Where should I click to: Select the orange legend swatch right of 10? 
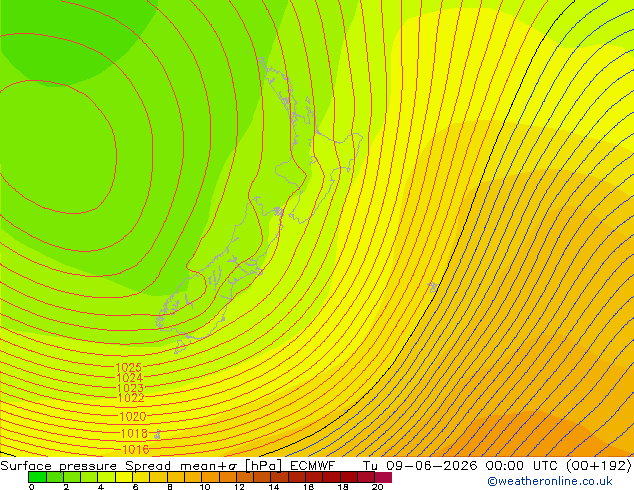pos(210,477)
